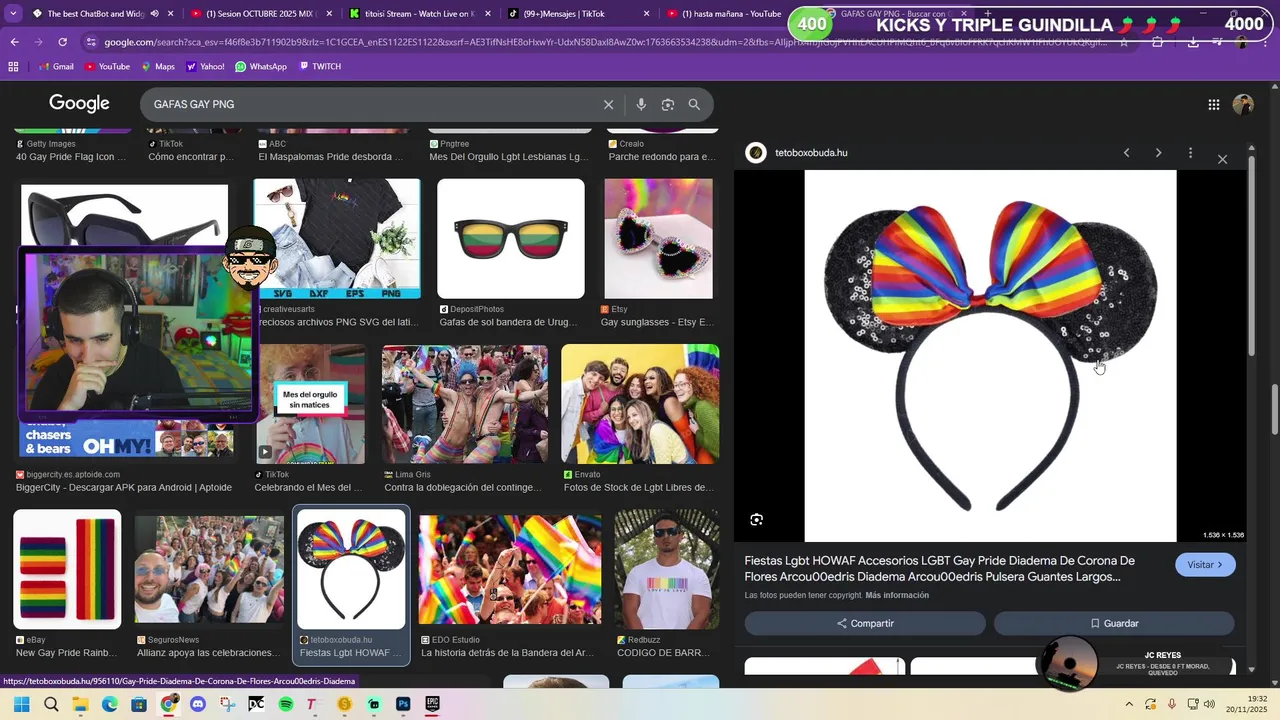Click the magnifier search button in the search box
1280x720 pixels.
[x=694, y=104]
